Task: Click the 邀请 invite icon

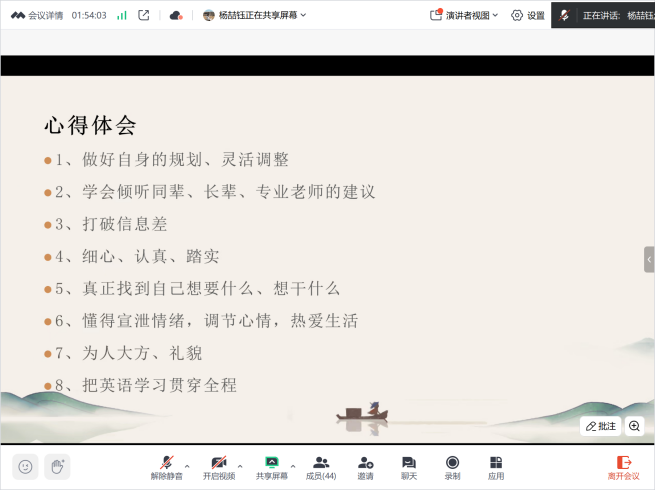Action: coord(366,467)
